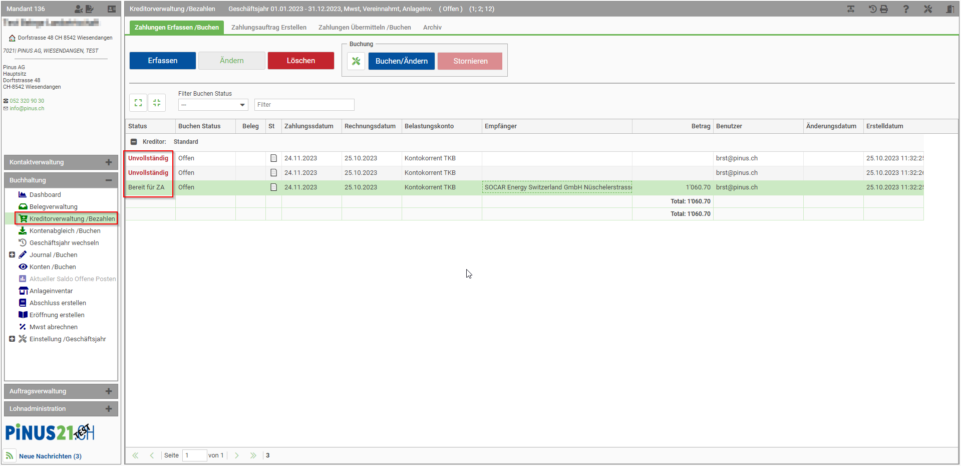Click the Konten /Buchen eye icon

click(x=23, y=267)
